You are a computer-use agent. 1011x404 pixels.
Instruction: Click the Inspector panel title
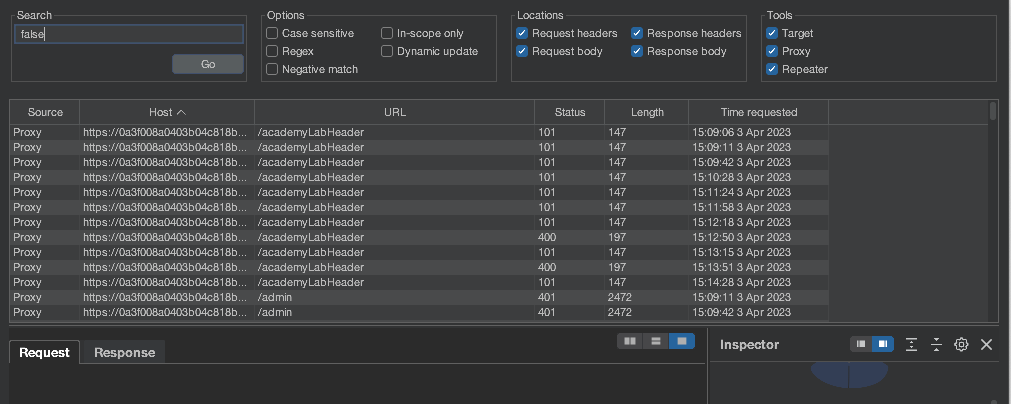tap(749, 345)
